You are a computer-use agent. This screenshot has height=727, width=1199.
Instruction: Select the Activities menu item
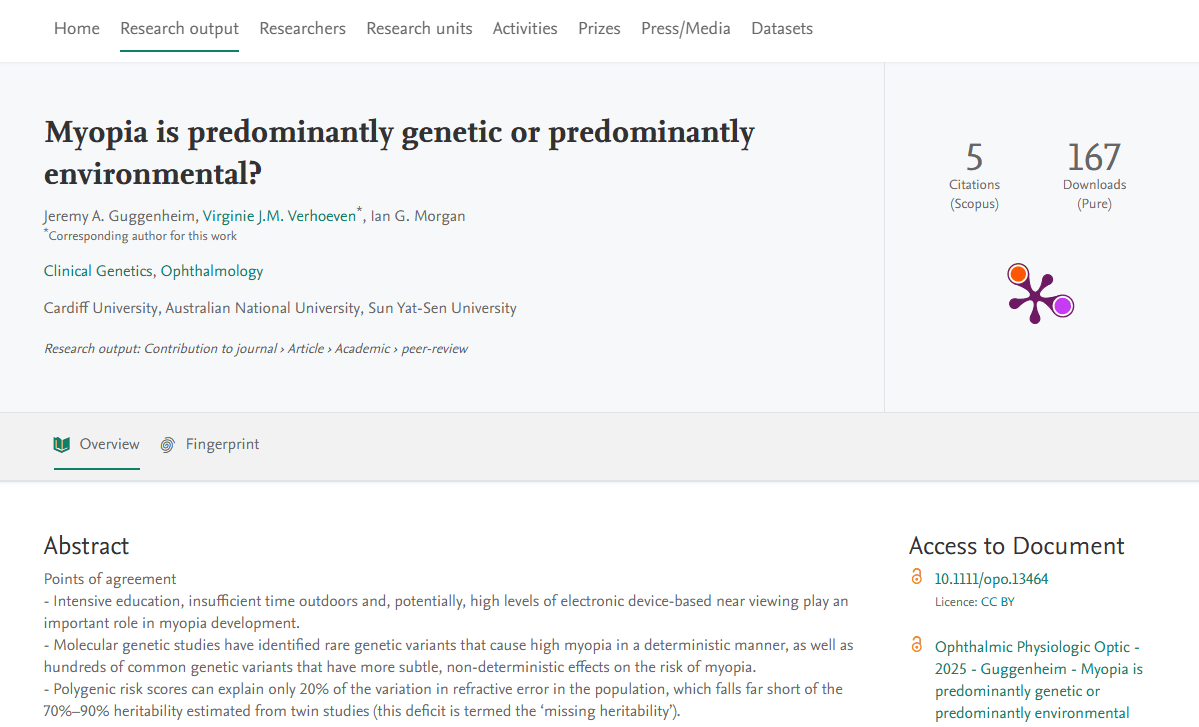tap(525, 29)
